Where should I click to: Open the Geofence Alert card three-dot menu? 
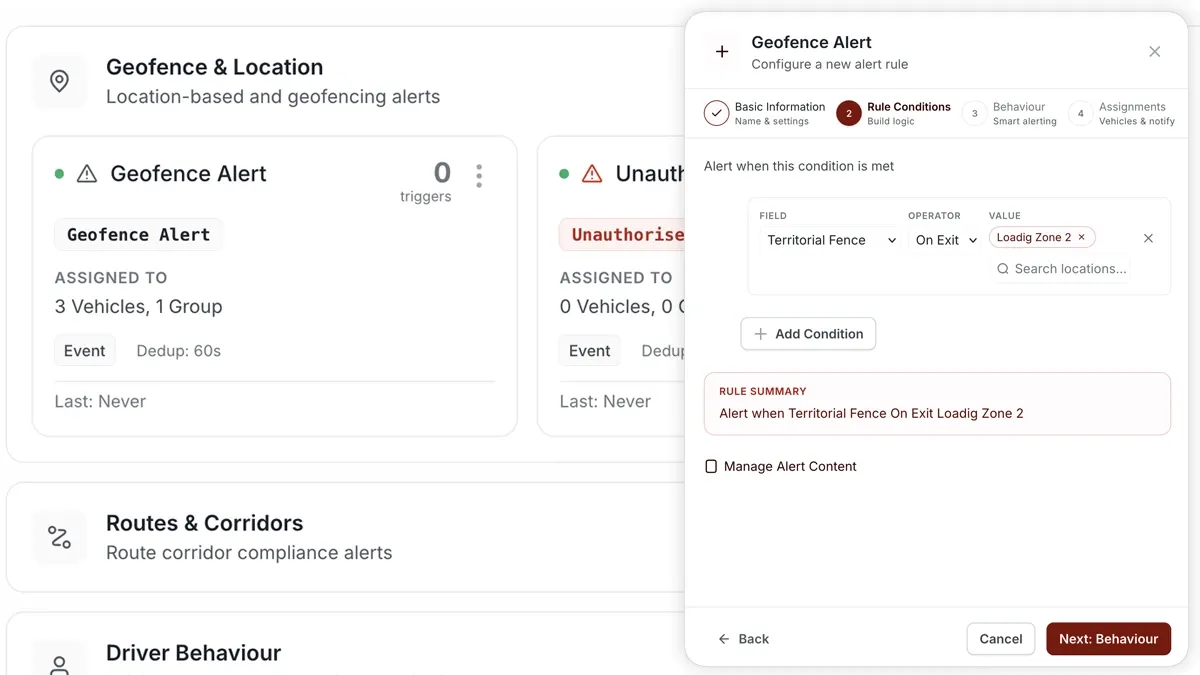coord(479,176)
